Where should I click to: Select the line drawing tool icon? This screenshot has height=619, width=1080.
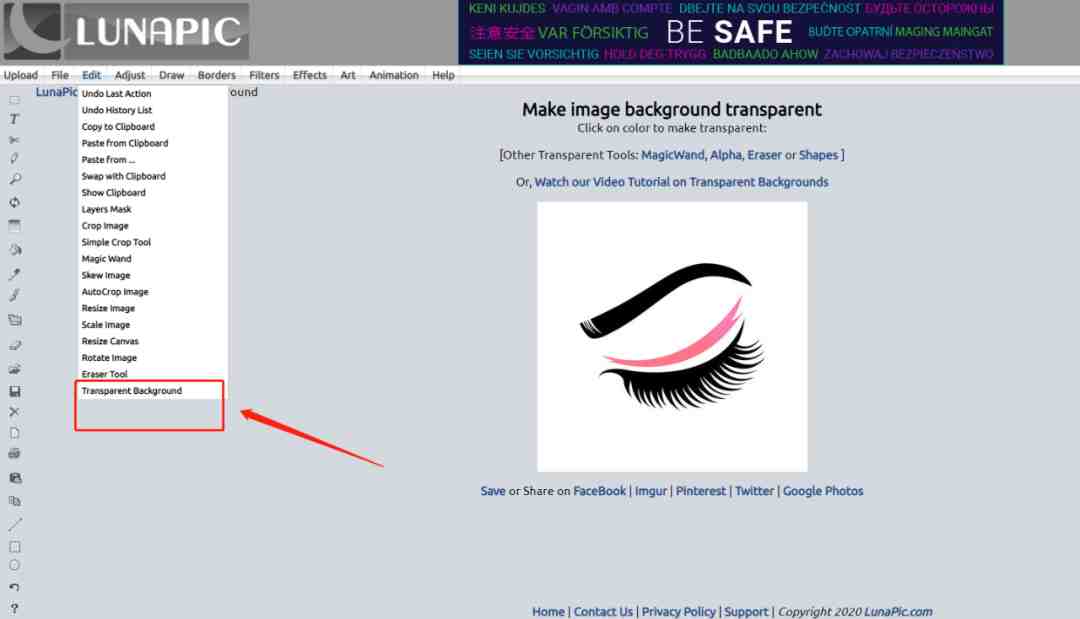[x=14, y=524]
